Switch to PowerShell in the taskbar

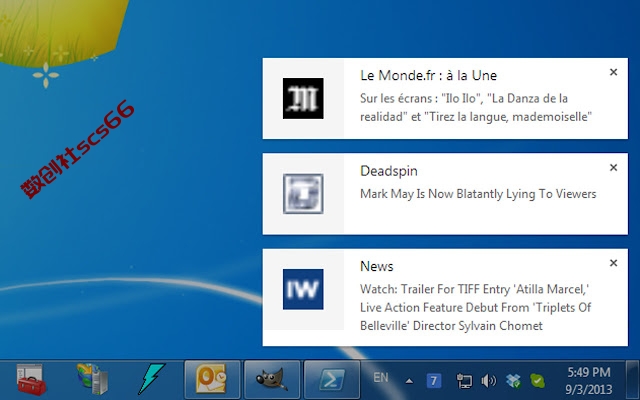332,379
